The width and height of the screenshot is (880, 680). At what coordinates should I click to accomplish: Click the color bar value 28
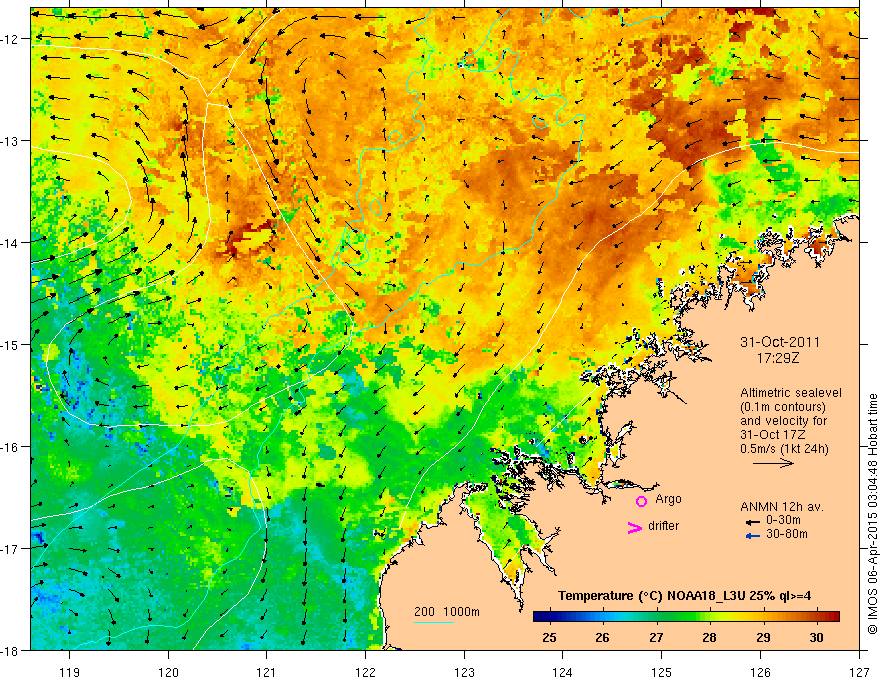point(709,637)
